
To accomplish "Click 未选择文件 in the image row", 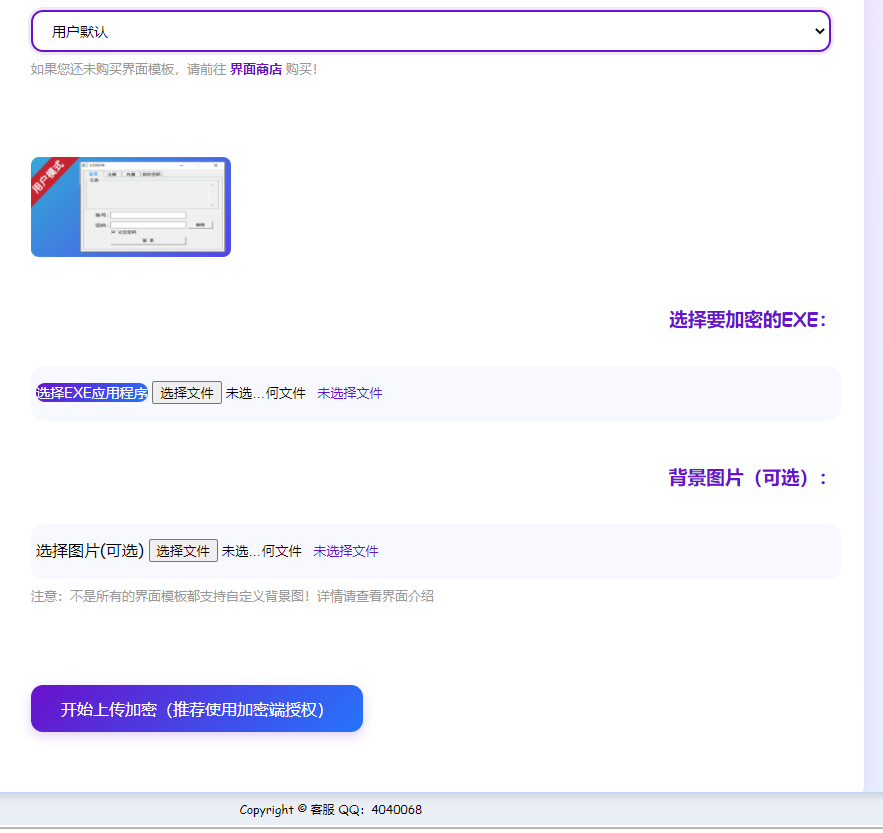I will [x=345, y=550].
